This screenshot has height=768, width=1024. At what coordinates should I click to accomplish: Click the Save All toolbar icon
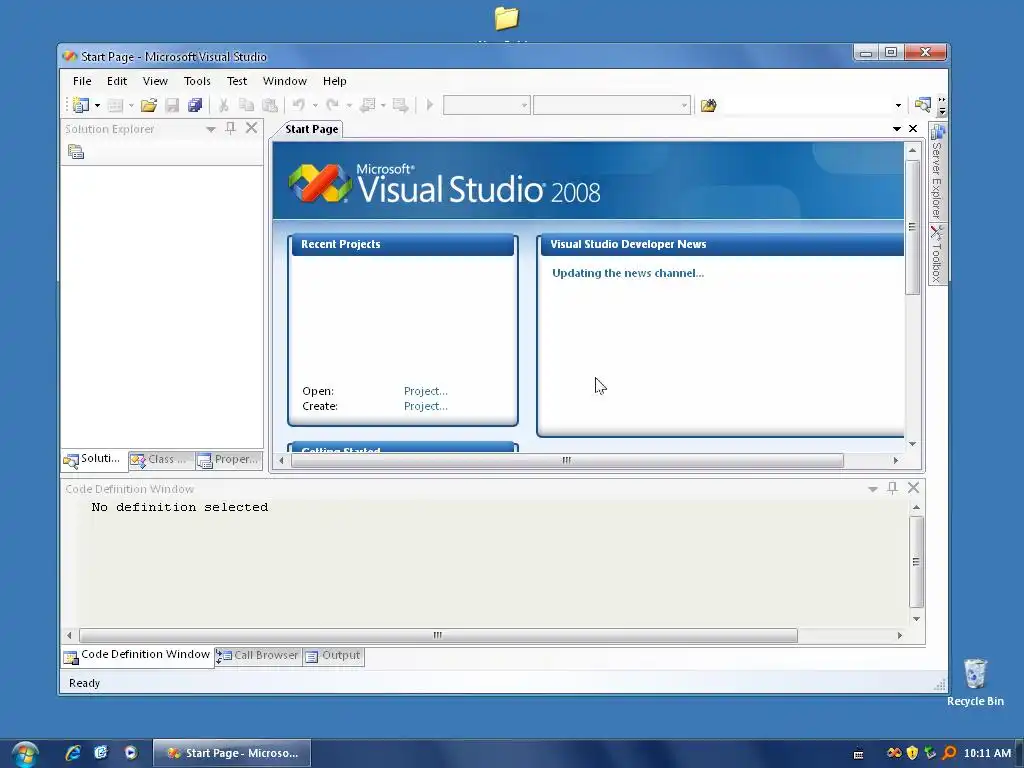click(x=195, y=104)
